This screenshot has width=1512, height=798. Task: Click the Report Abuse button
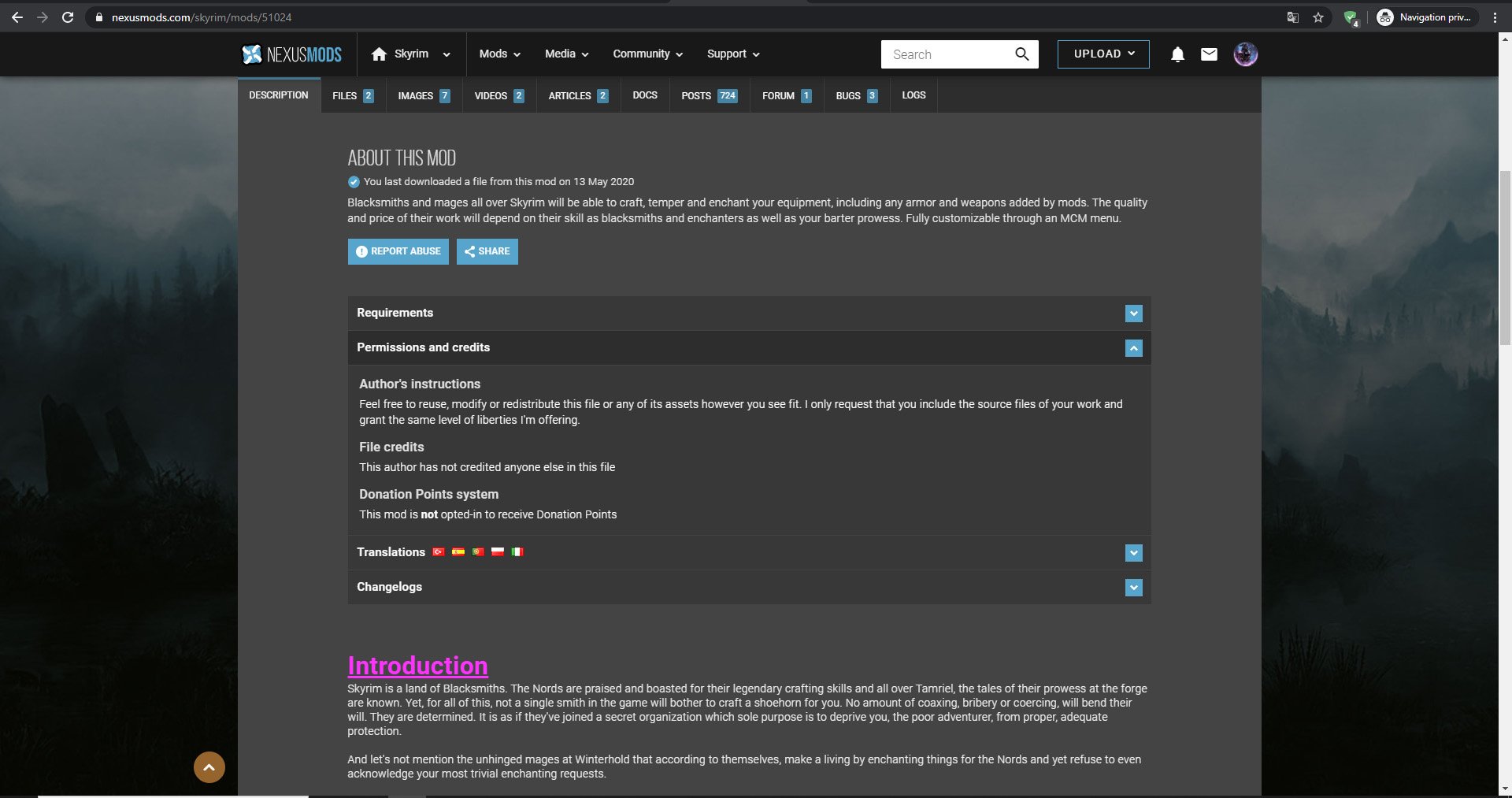pos(398,251)
